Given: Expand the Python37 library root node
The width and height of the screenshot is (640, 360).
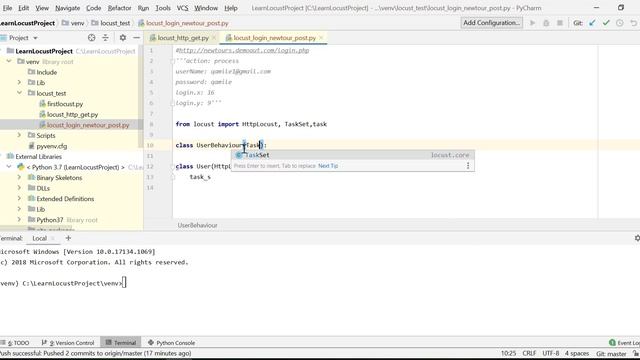Looking at the screenshot, I should click(19, 220).
